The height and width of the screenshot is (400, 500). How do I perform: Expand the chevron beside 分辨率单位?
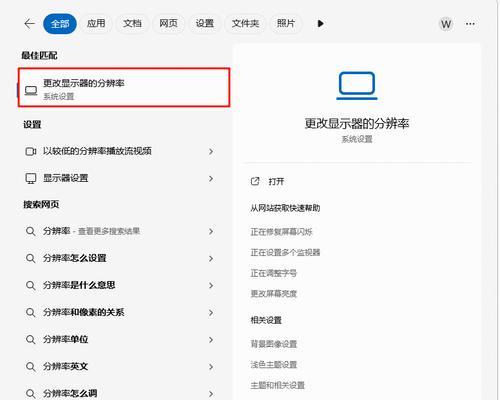pyautogui.click(x=211, y=340)
